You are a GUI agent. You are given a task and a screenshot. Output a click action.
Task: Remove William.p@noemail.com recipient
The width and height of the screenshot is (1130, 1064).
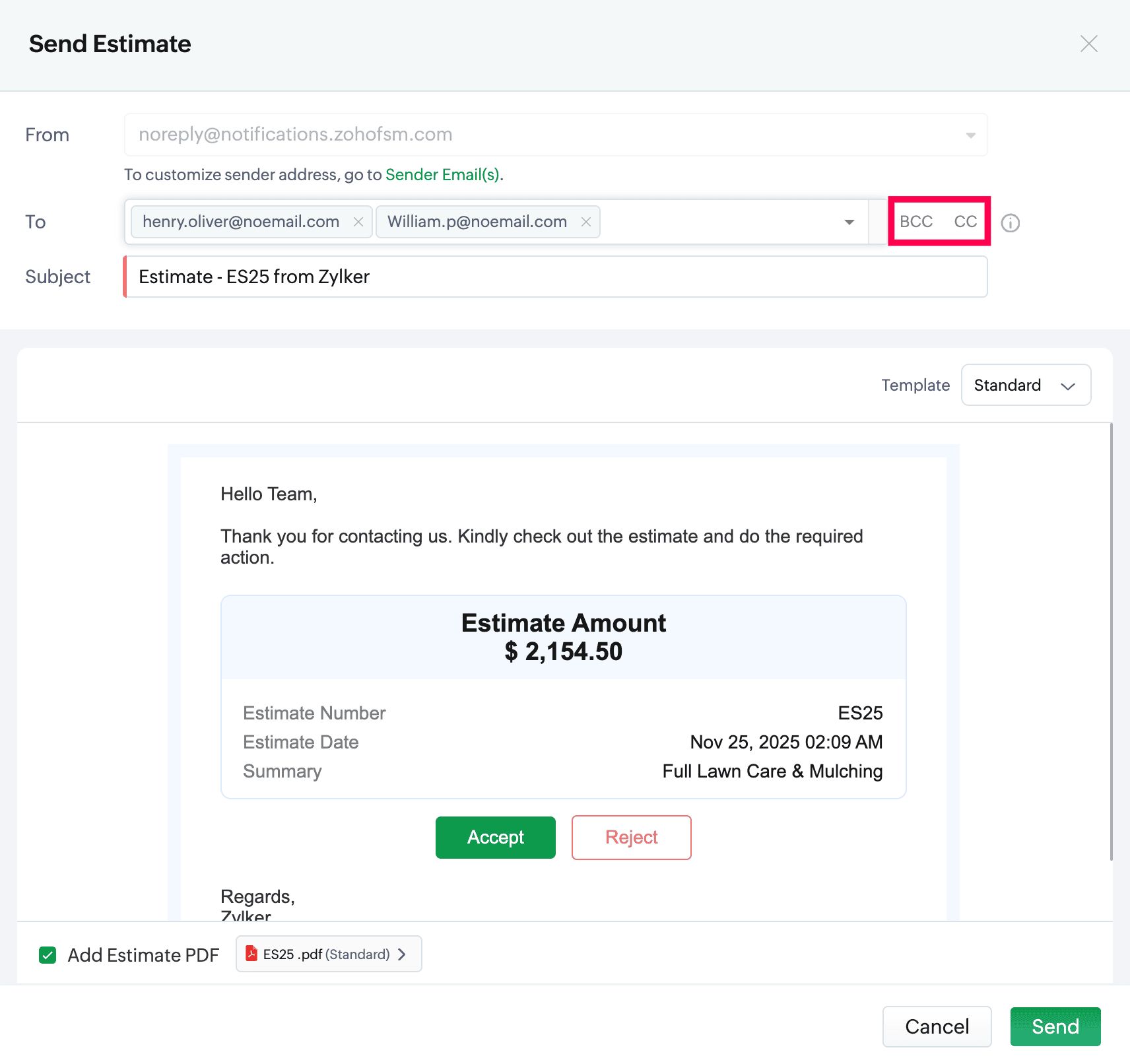(585, 222)
